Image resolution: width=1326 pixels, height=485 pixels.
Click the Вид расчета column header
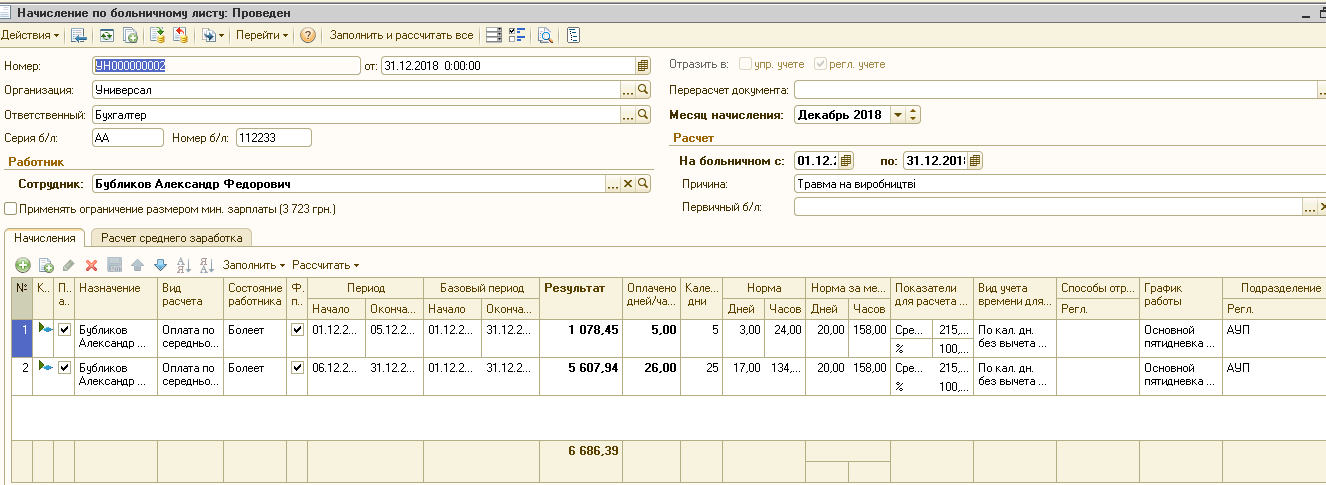pyautogui.click(x=191, y=299)
